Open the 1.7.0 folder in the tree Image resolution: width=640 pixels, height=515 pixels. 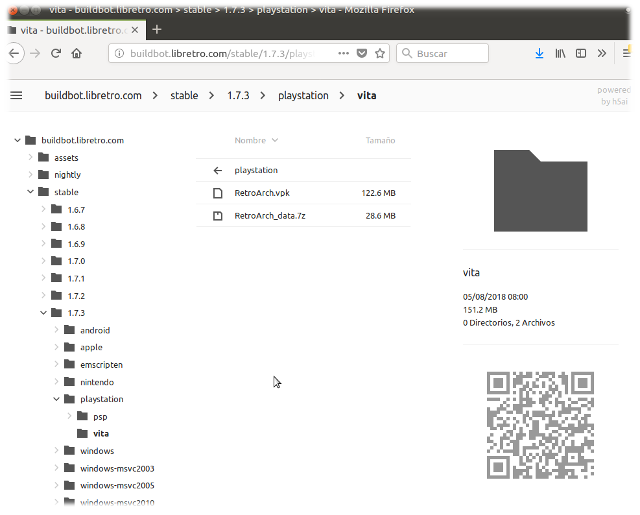pyautogui.click(x=76, y=261)
